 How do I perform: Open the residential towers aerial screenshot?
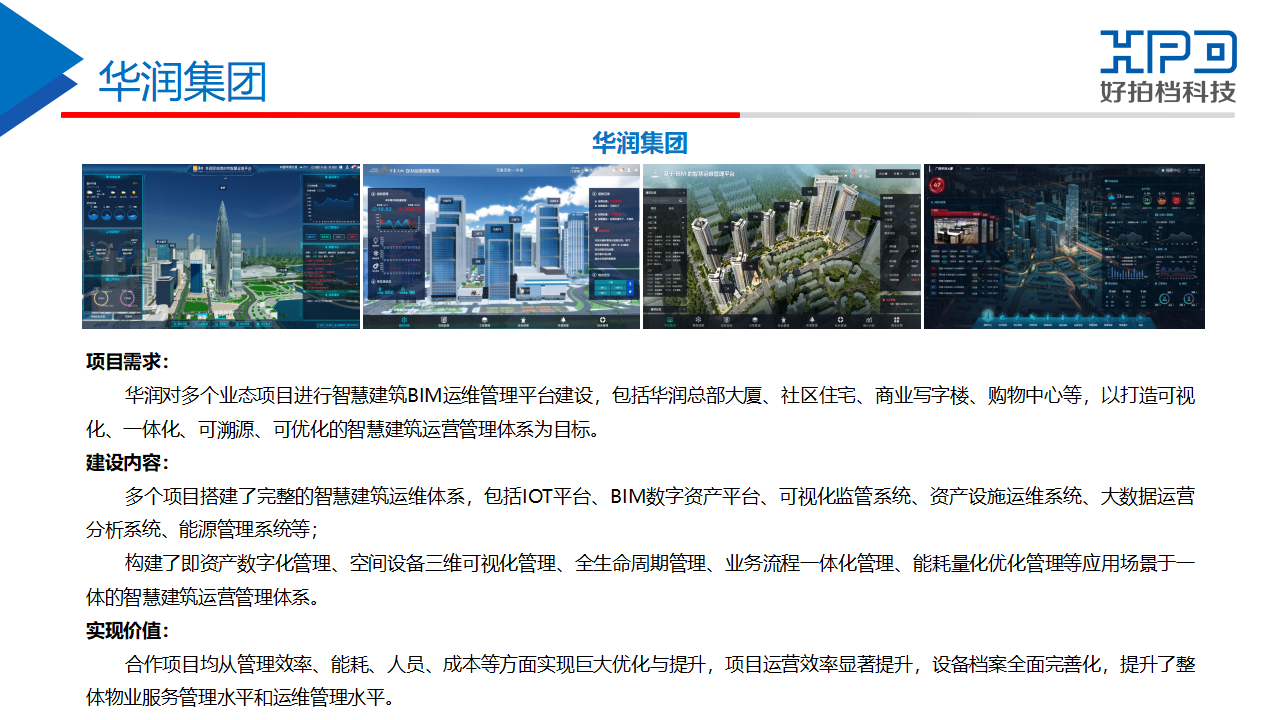782,246
